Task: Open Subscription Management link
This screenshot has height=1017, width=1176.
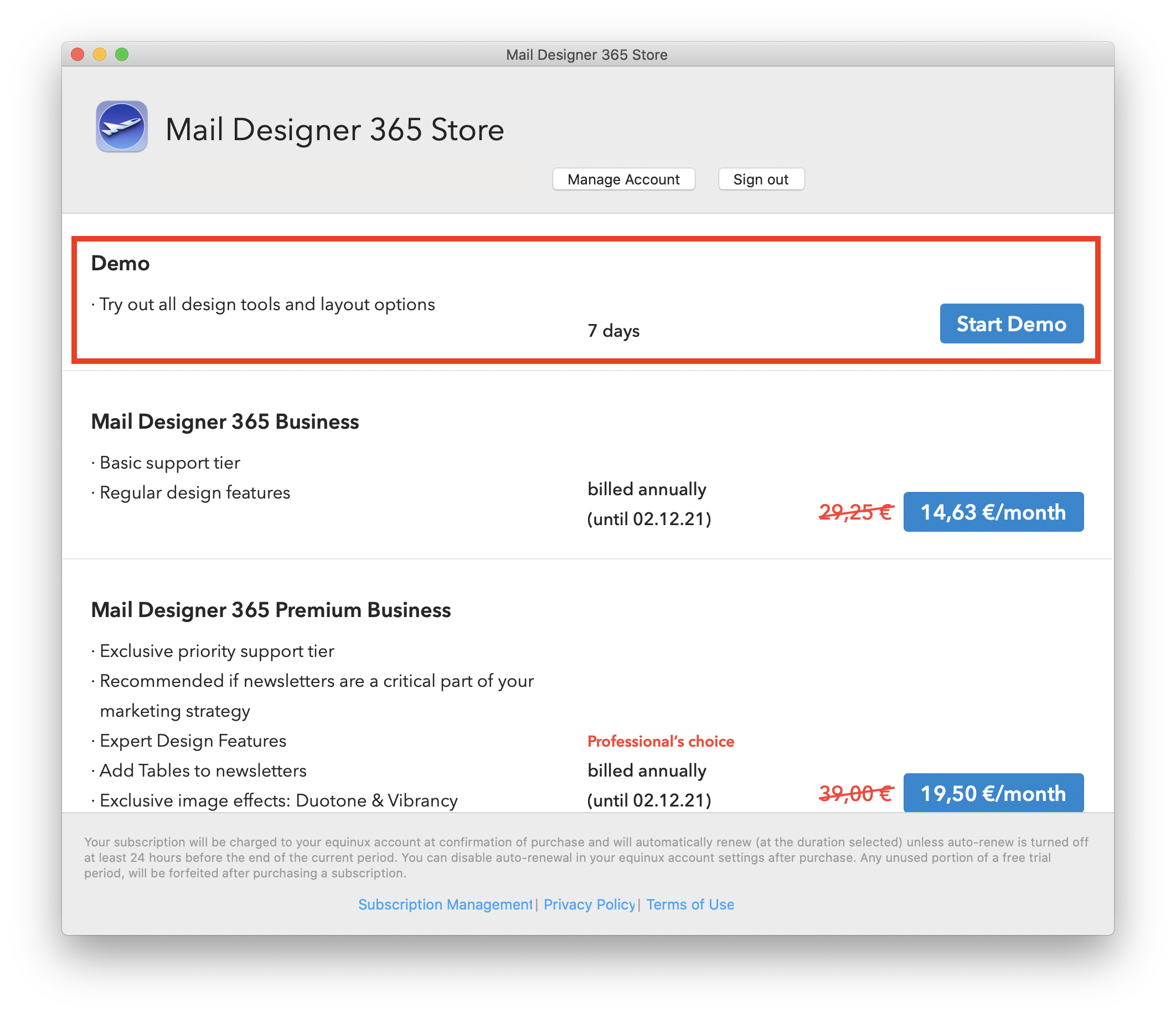Action: click(x=445, y=904)
